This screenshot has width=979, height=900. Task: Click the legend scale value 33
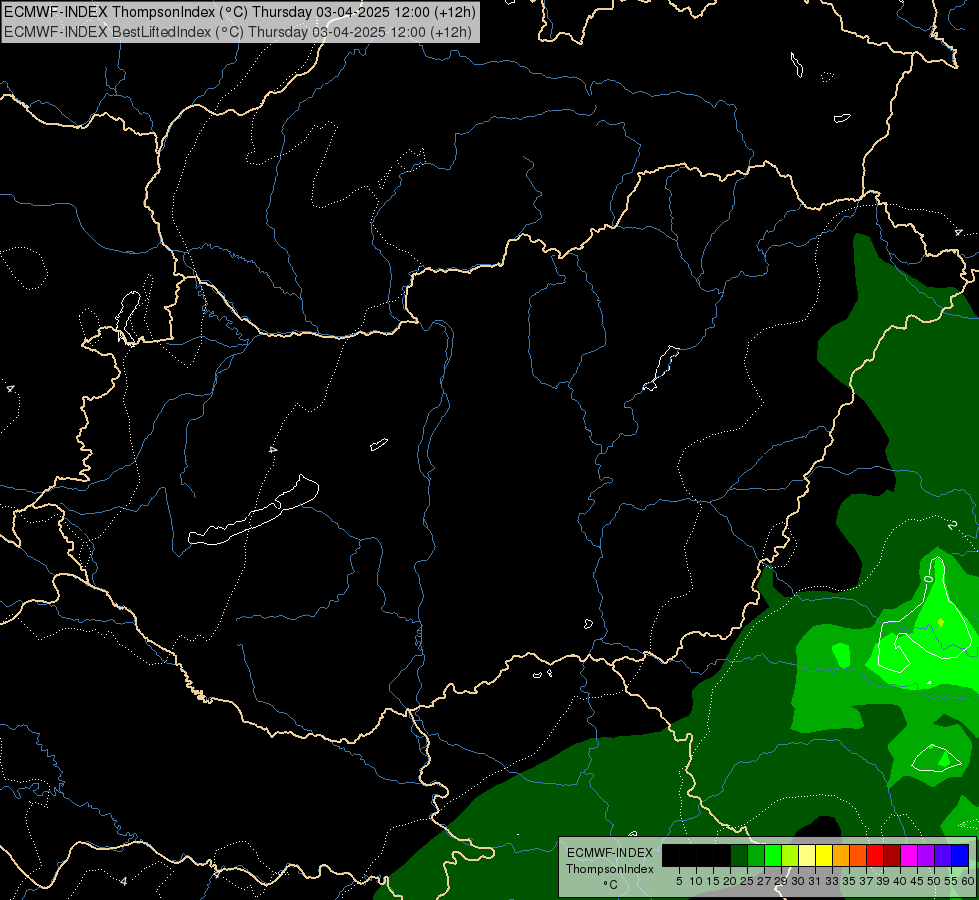click(832, 881)
